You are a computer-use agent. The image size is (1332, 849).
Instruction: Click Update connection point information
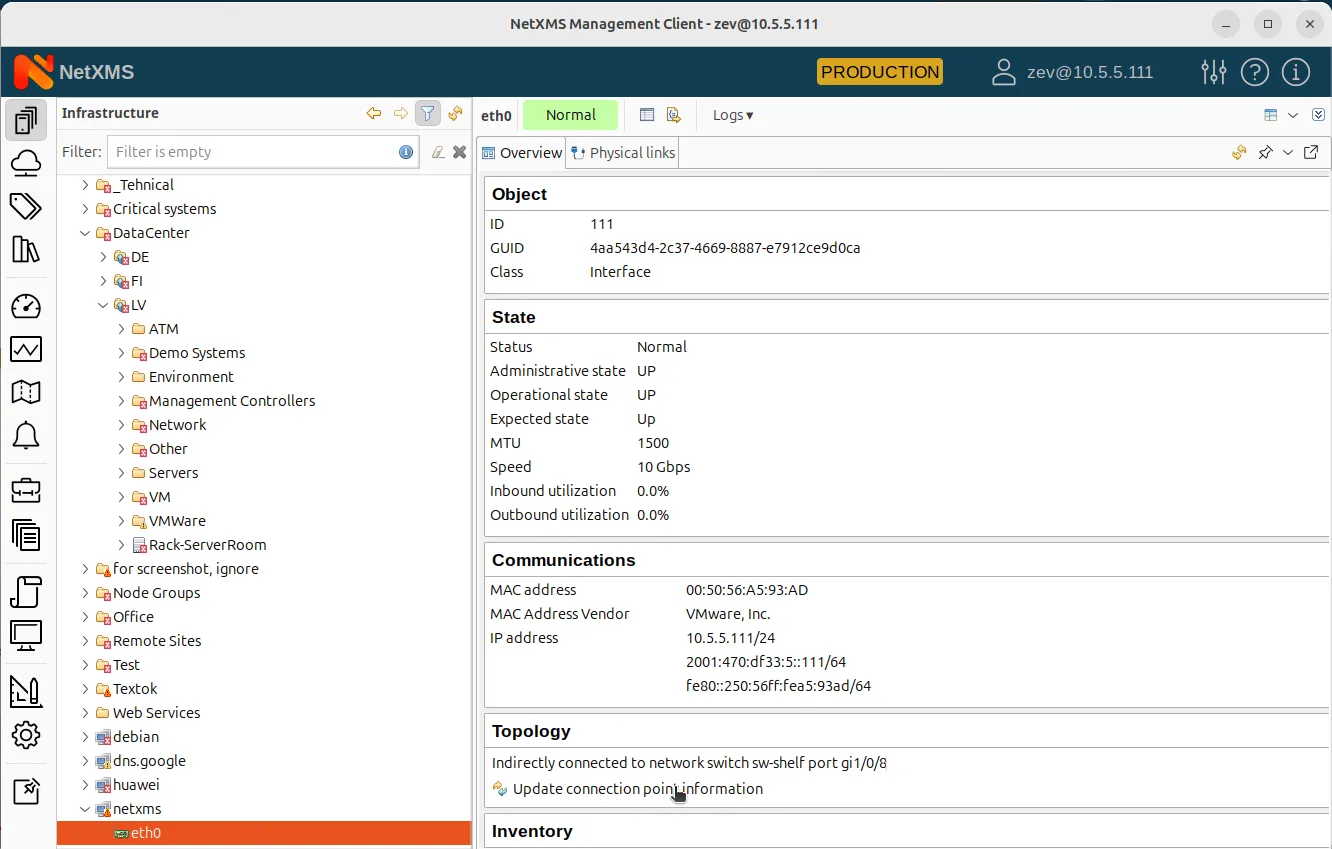pos(636,788)
